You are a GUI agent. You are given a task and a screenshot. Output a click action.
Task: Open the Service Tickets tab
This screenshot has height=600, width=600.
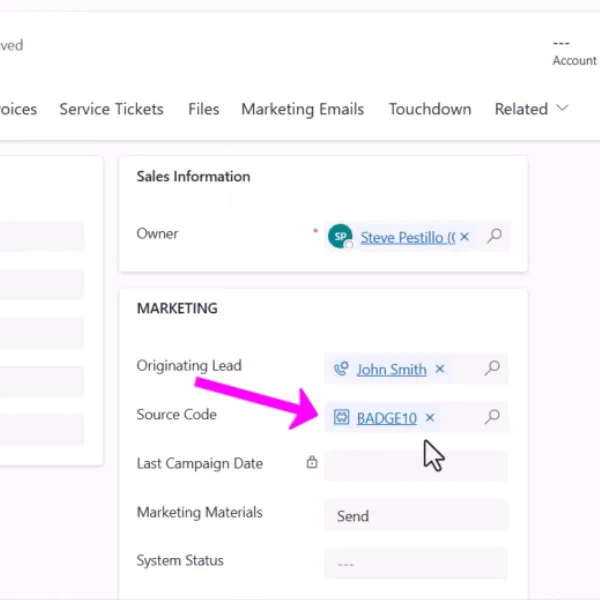[111, 109]
